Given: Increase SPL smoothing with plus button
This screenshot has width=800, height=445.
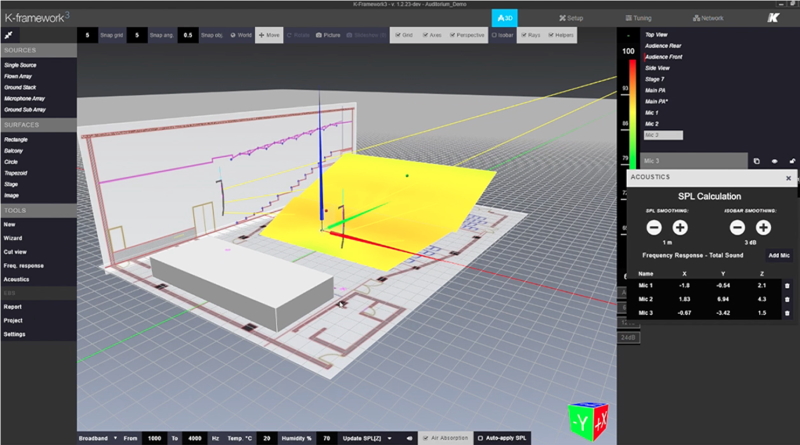Looking at the screenshot, I should click(681, 229).
